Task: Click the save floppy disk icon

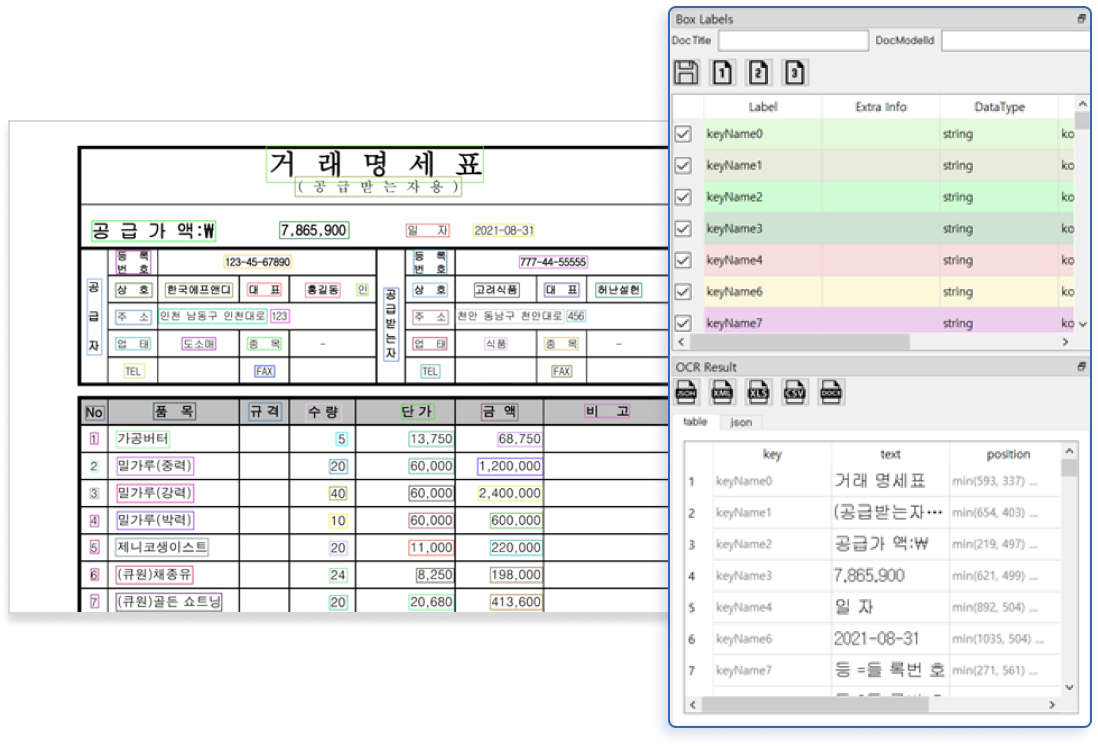Action: tap(686, 72)
